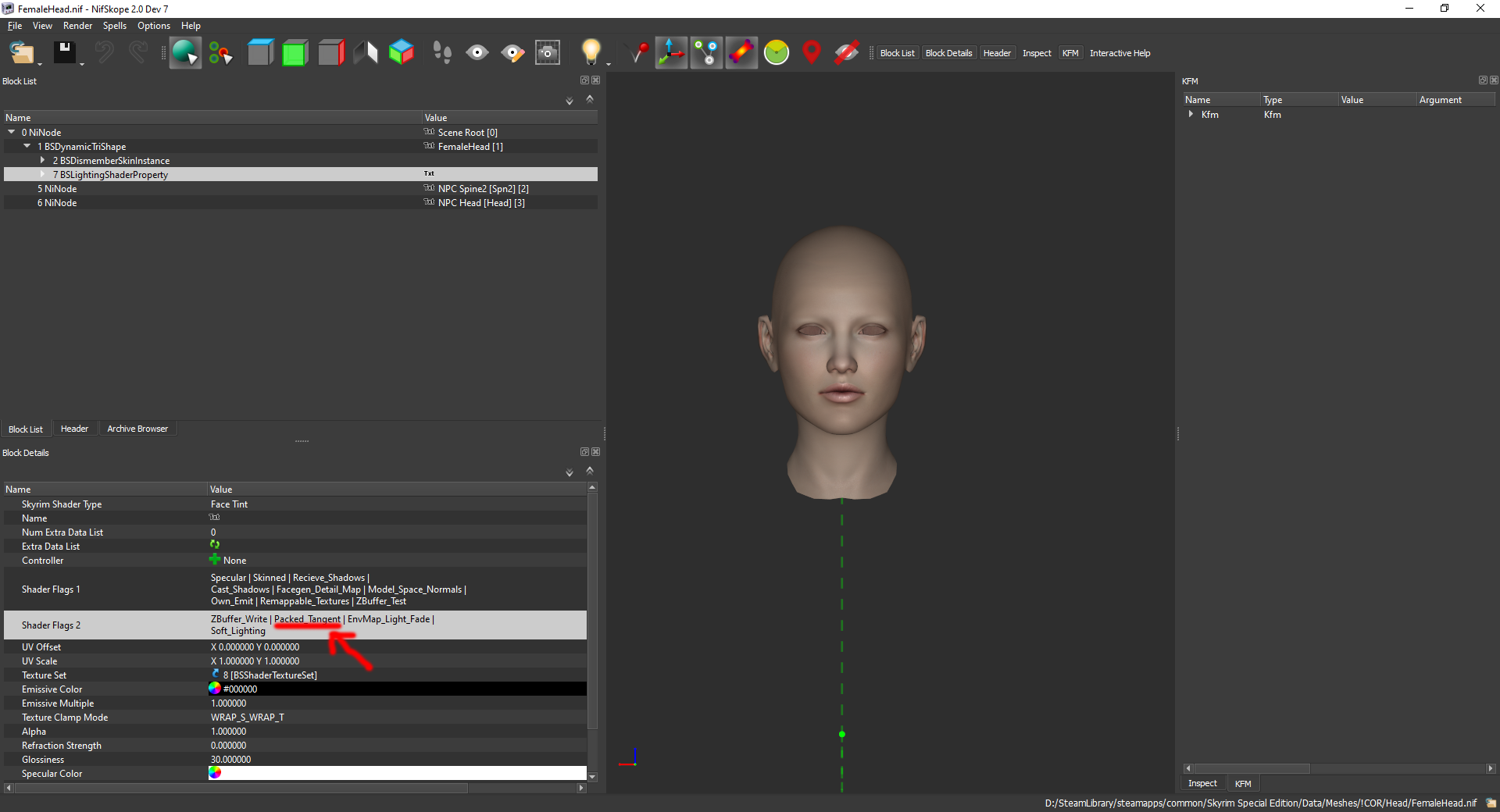Select the object picking sphere tool
Screen dimensions: 1500x812
pos(185,53)
